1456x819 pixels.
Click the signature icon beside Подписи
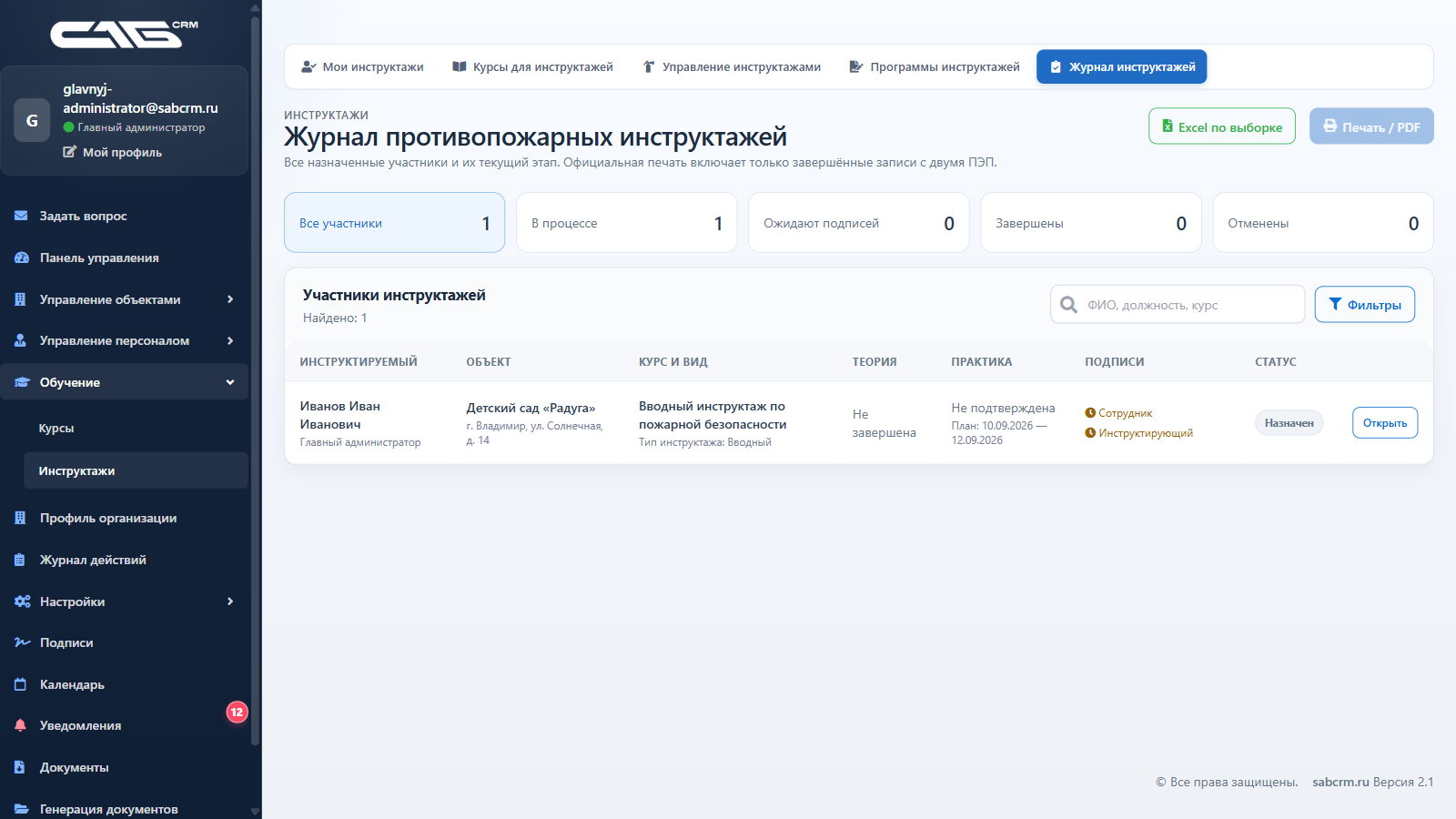click(22, 642)
